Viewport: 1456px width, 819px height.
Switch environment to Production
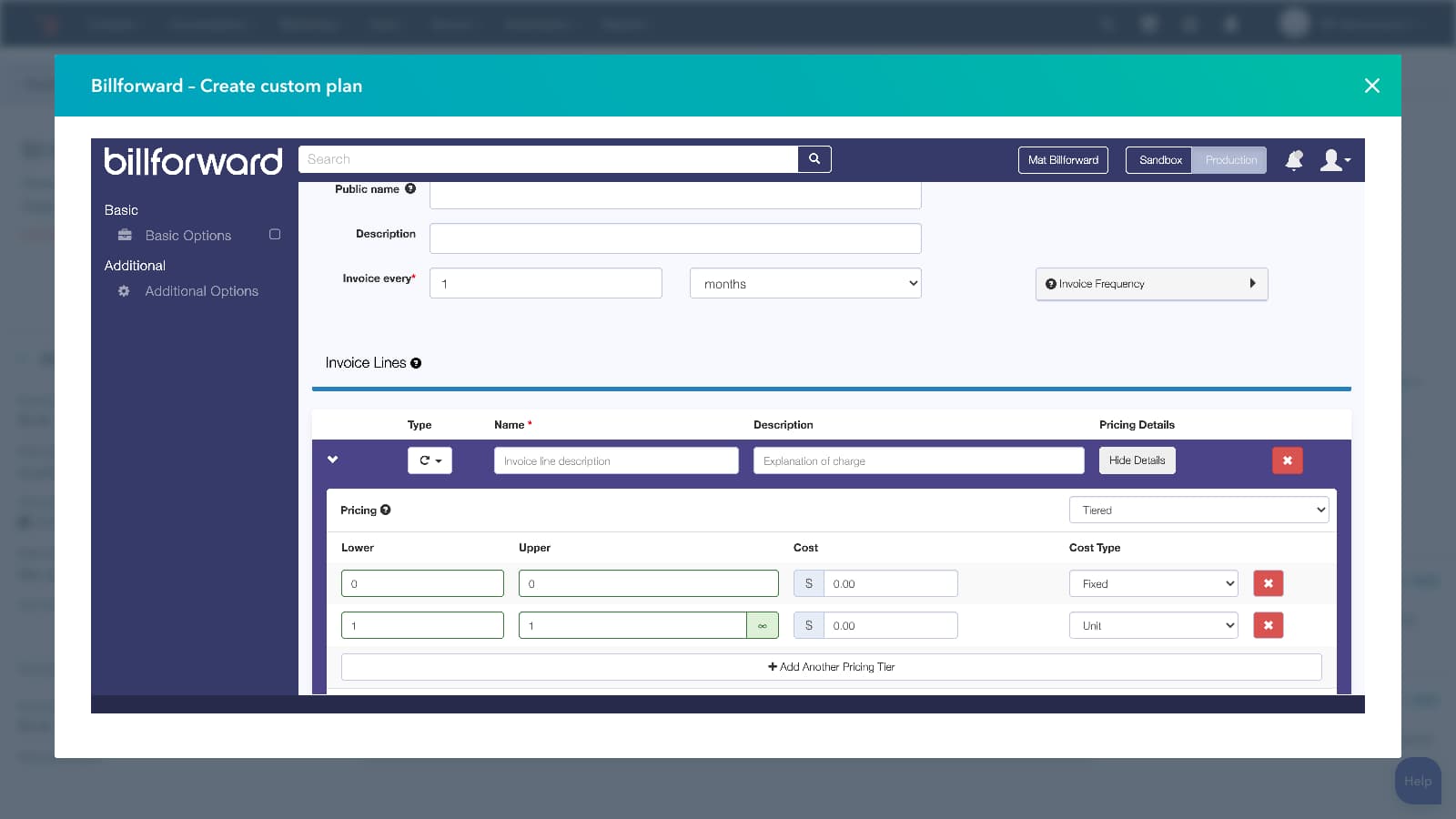pos(1230,160)
